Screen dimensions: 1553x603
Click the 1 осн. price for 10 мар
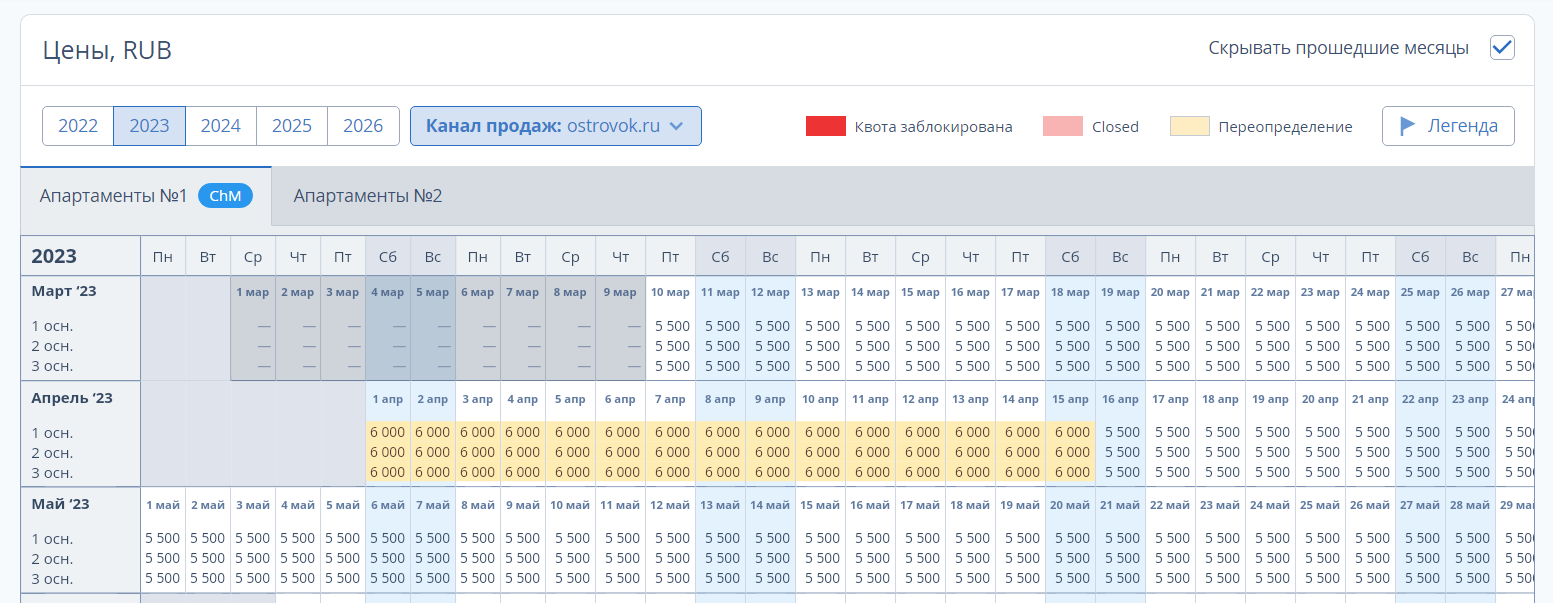673,326
